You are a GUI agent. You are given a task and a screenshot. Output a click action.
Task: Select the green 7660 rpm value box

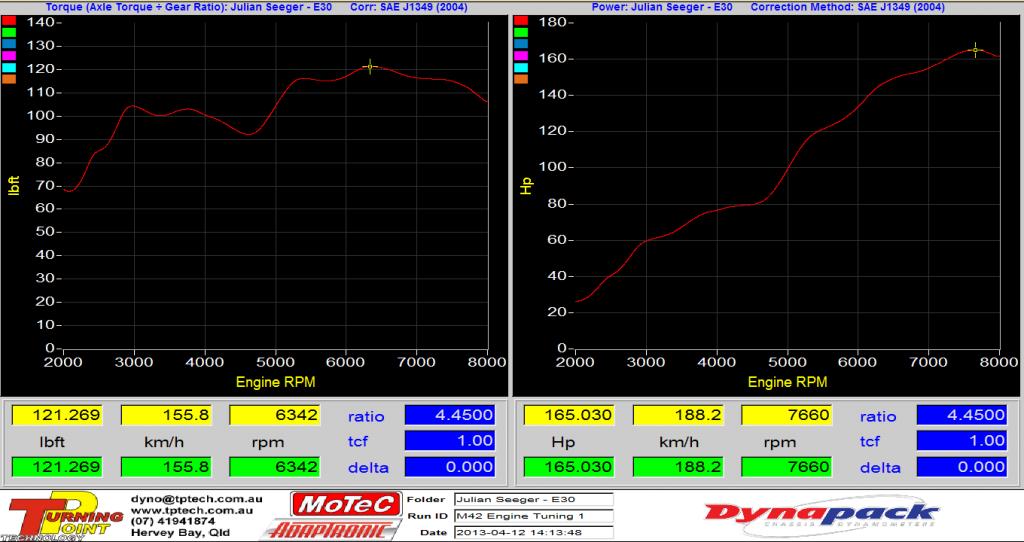pos(786,467)
